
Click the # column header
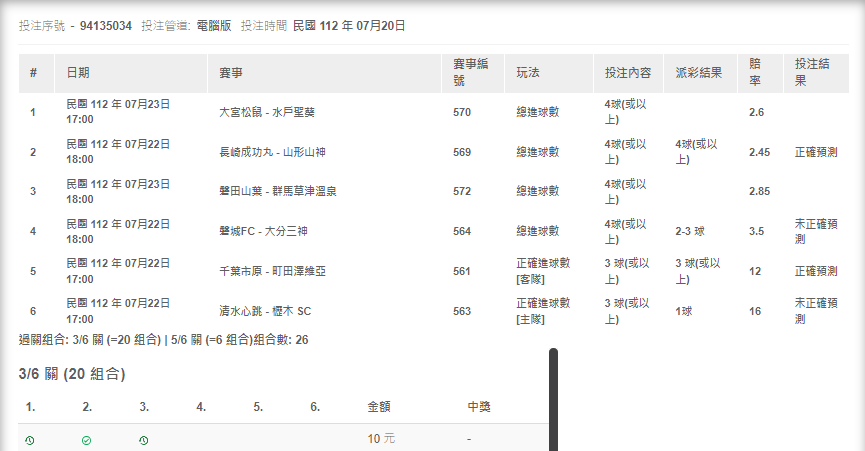(34, 73)
